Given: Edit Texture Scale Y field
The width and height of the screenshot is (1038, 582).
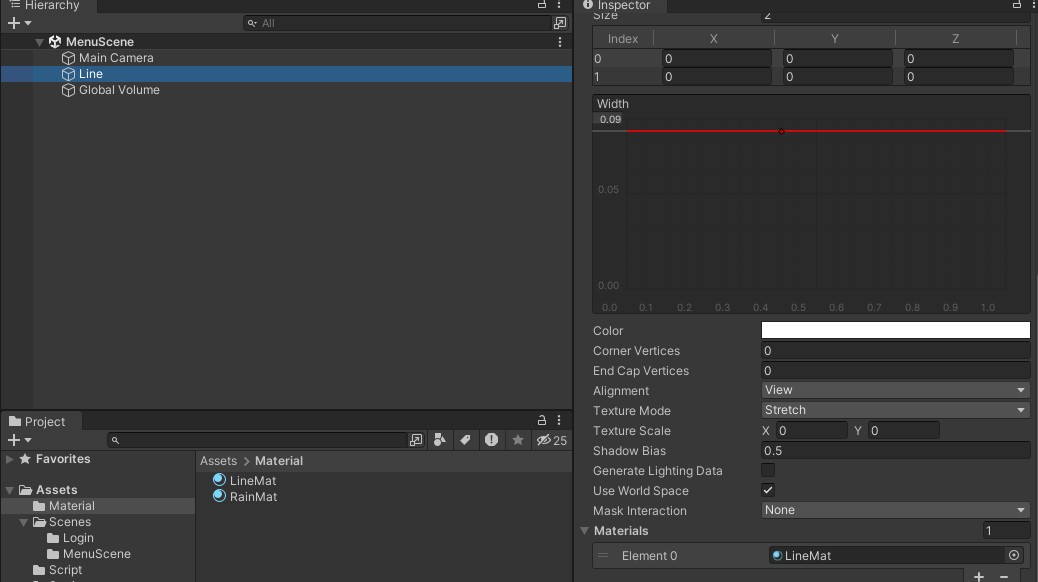Looking at the screenshot, I should coord(903,430).
